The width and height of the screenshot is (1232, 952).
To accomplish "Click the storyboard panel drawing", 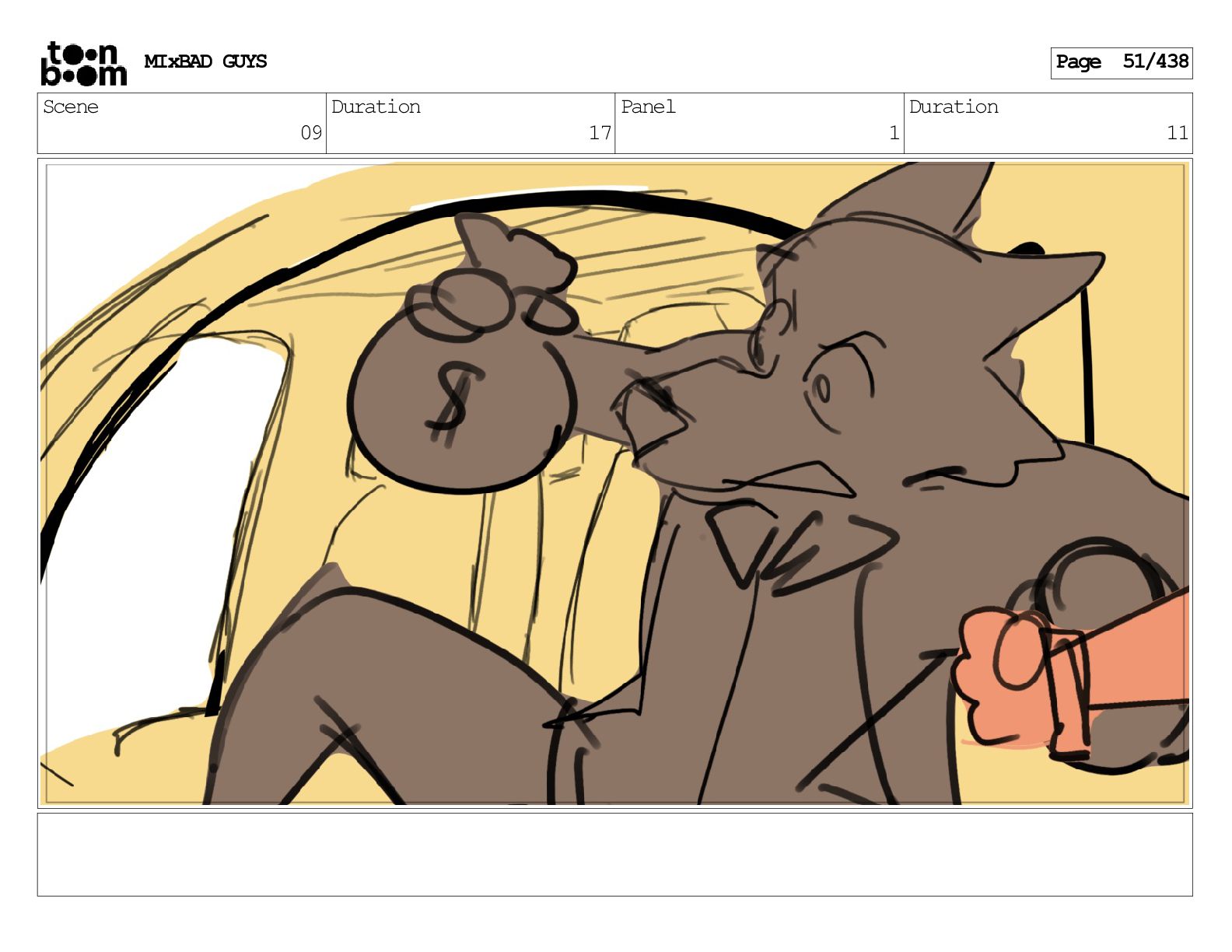I will pos(614,483).
